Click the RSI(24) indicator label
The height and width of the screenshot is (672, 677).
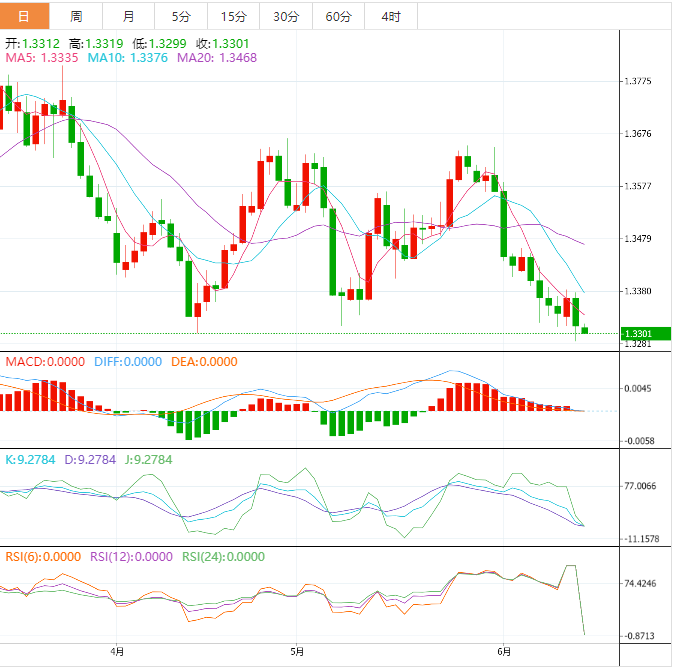[223, 557]
